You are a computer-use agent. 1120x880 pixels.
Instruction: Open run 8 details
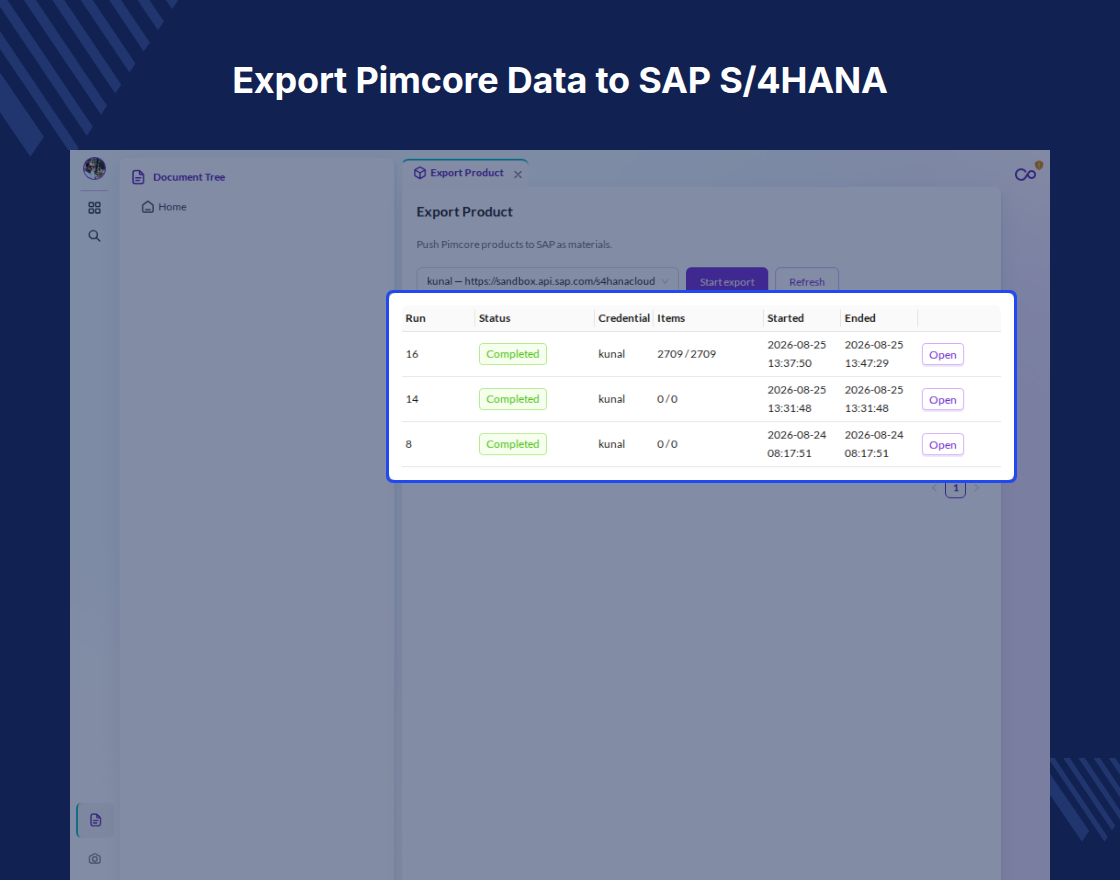[x=943, y=445]
